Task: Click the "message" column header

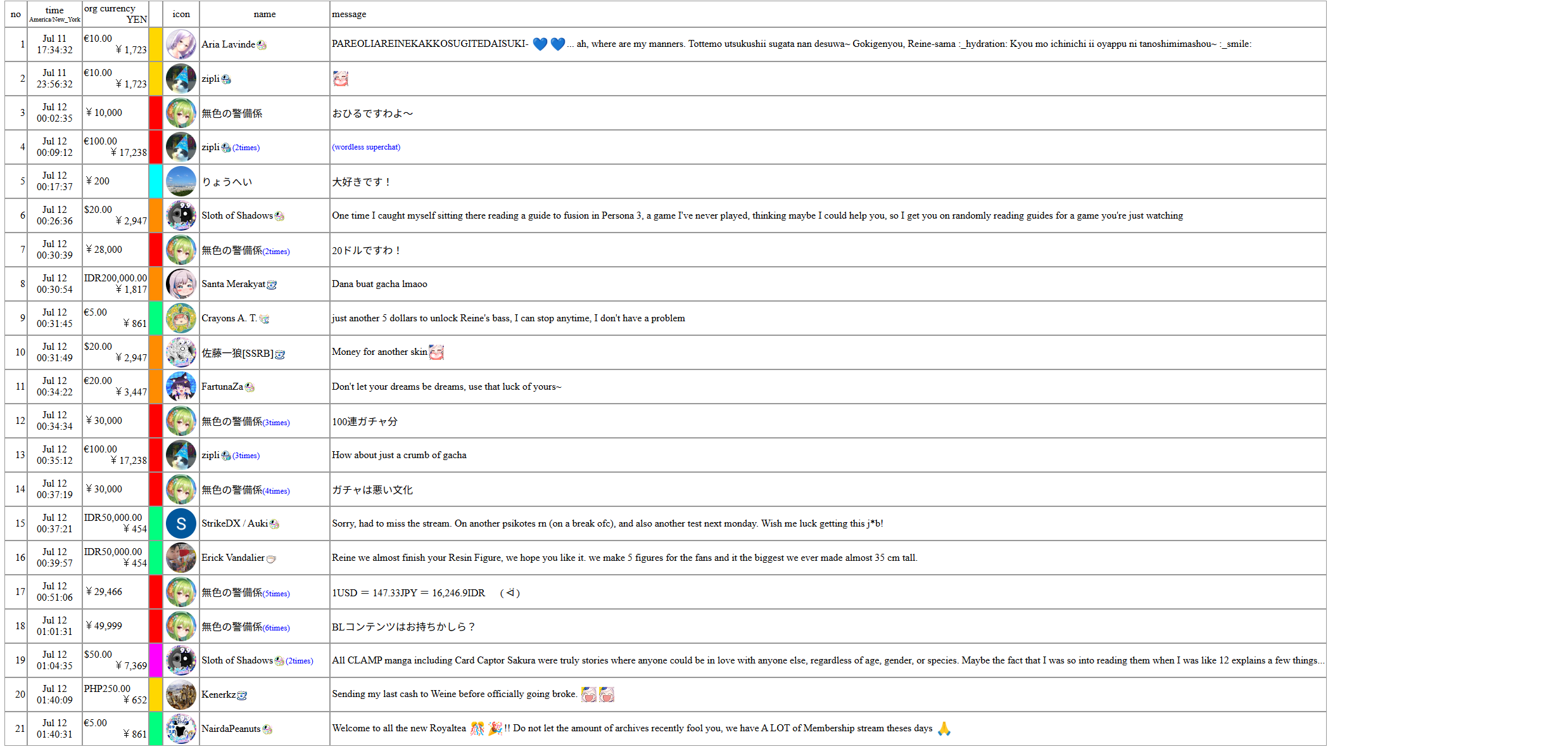Action: pos(349,14)
